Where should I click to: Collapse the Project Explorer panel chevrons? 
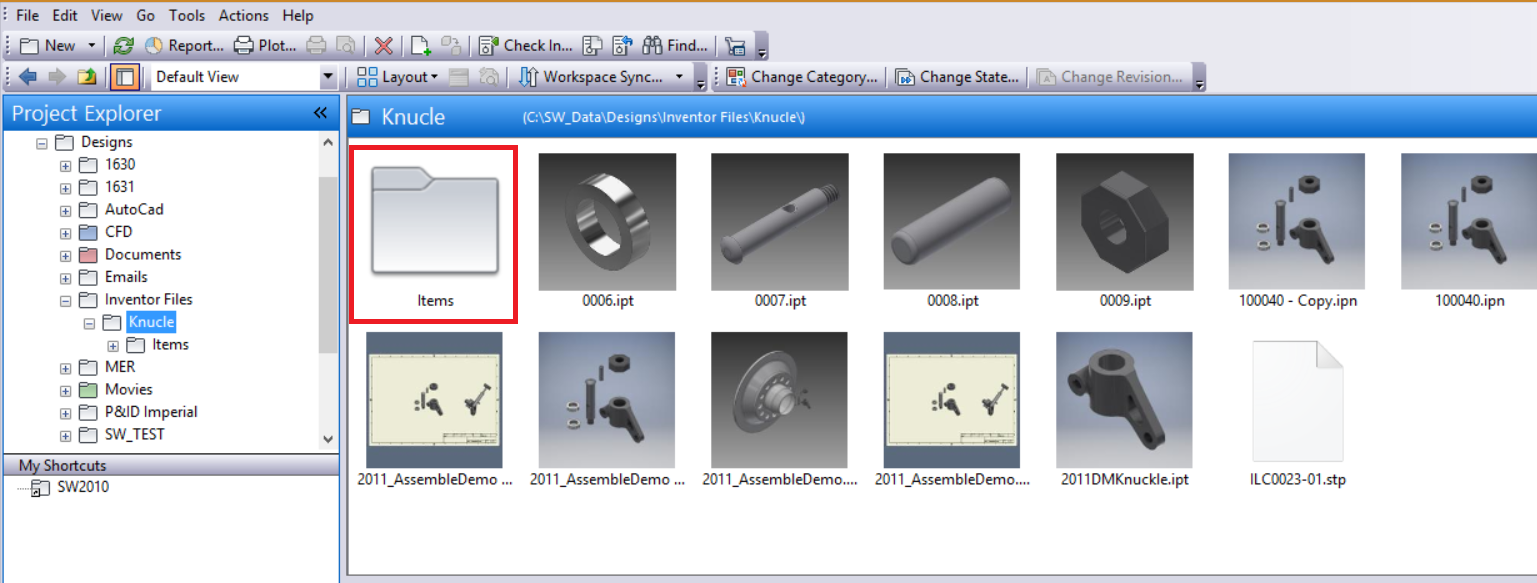click(321, 114)
